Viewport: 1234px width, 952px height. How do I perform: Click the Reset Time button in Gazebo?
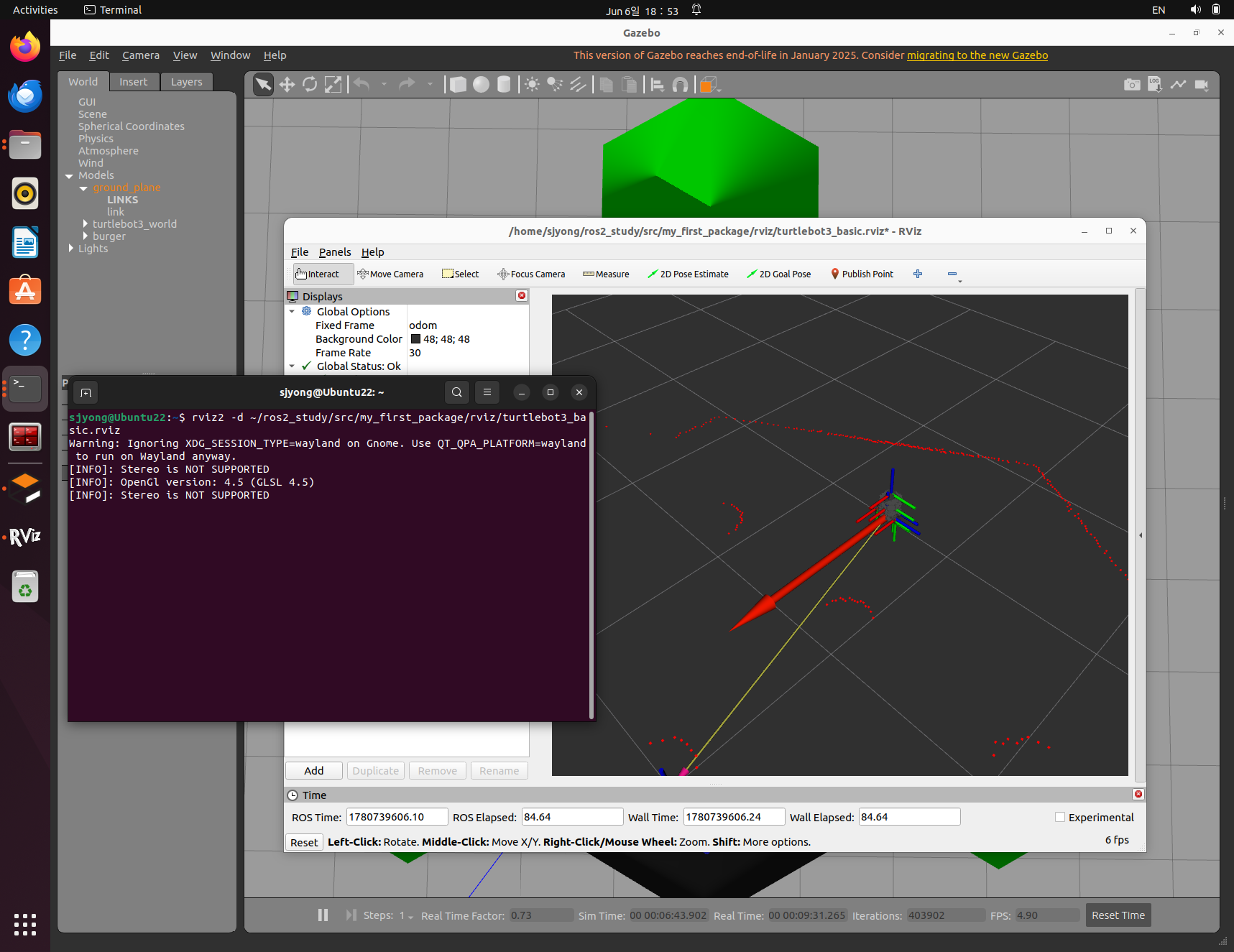tap(1118, 915)
